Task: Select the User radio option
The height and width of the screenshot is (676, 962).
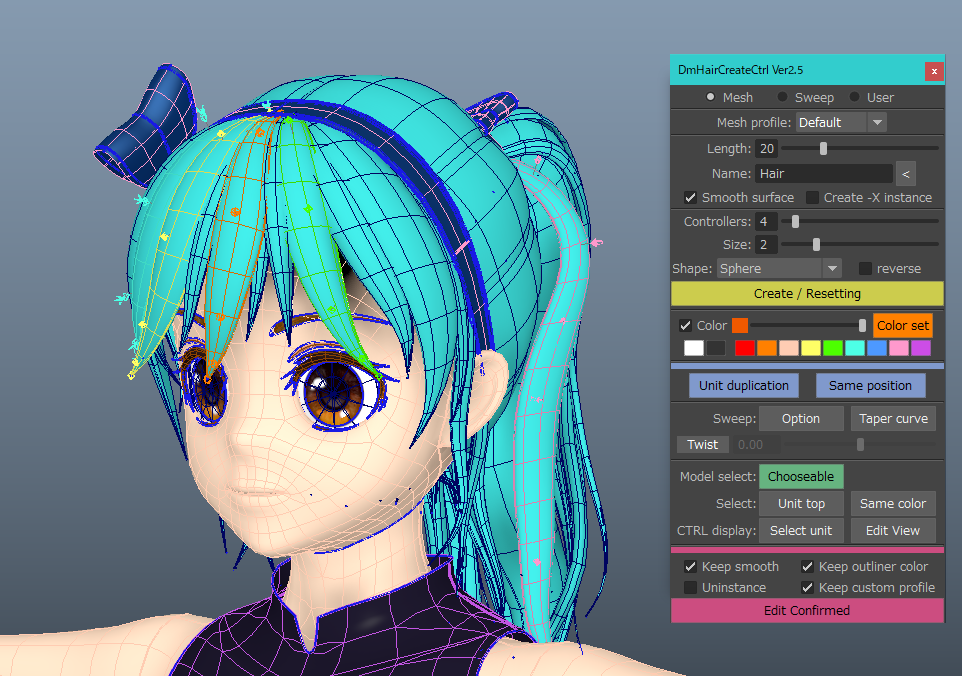Action: coord(854,97)
